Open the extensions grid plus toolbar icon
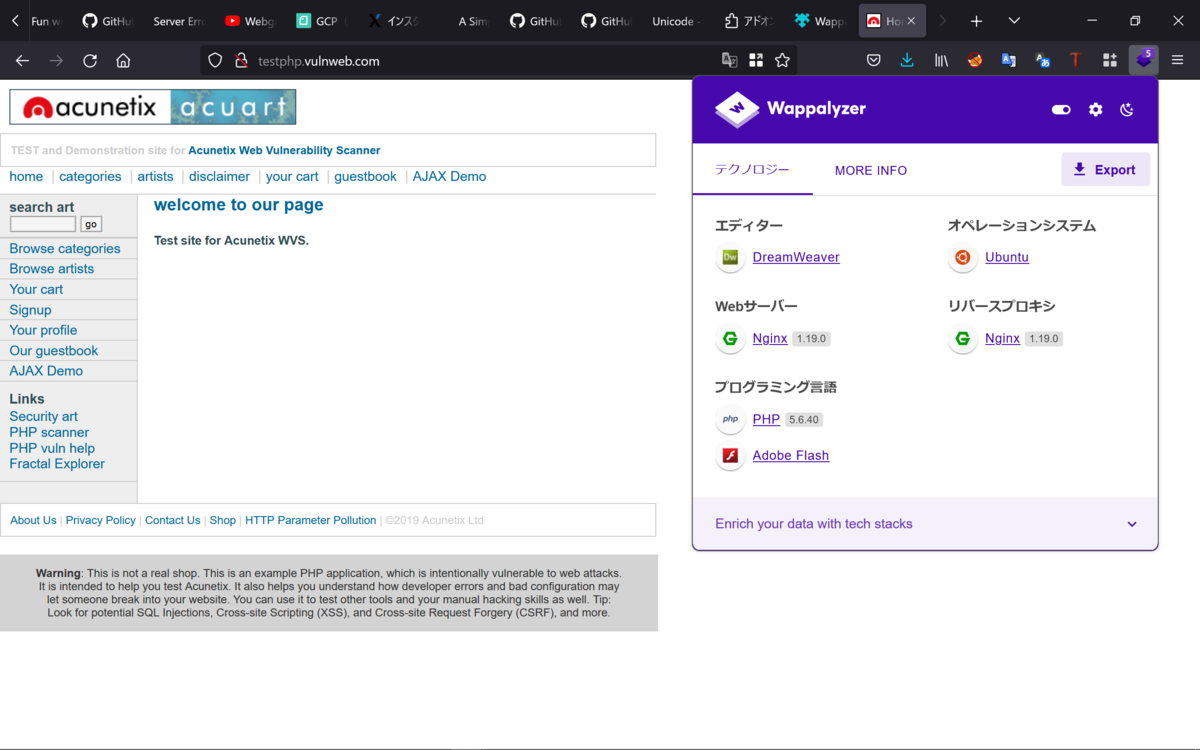Image resolution: width=1200 pixels, height=750 pixels. pyautogui.click(x=1109, y=60)
